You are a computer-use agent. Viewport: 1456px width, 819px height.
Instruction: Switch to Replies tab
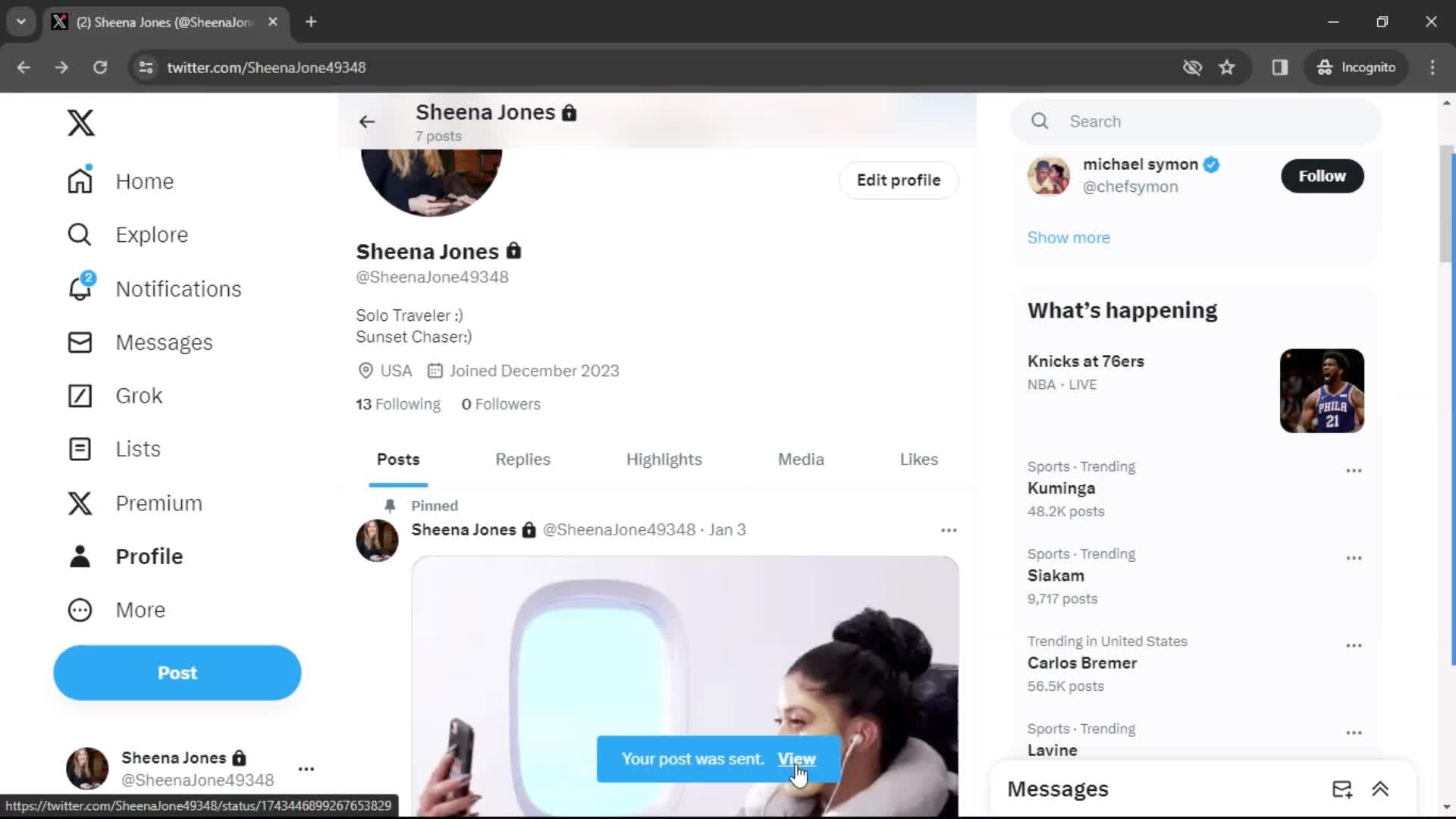tap(523, 459)
